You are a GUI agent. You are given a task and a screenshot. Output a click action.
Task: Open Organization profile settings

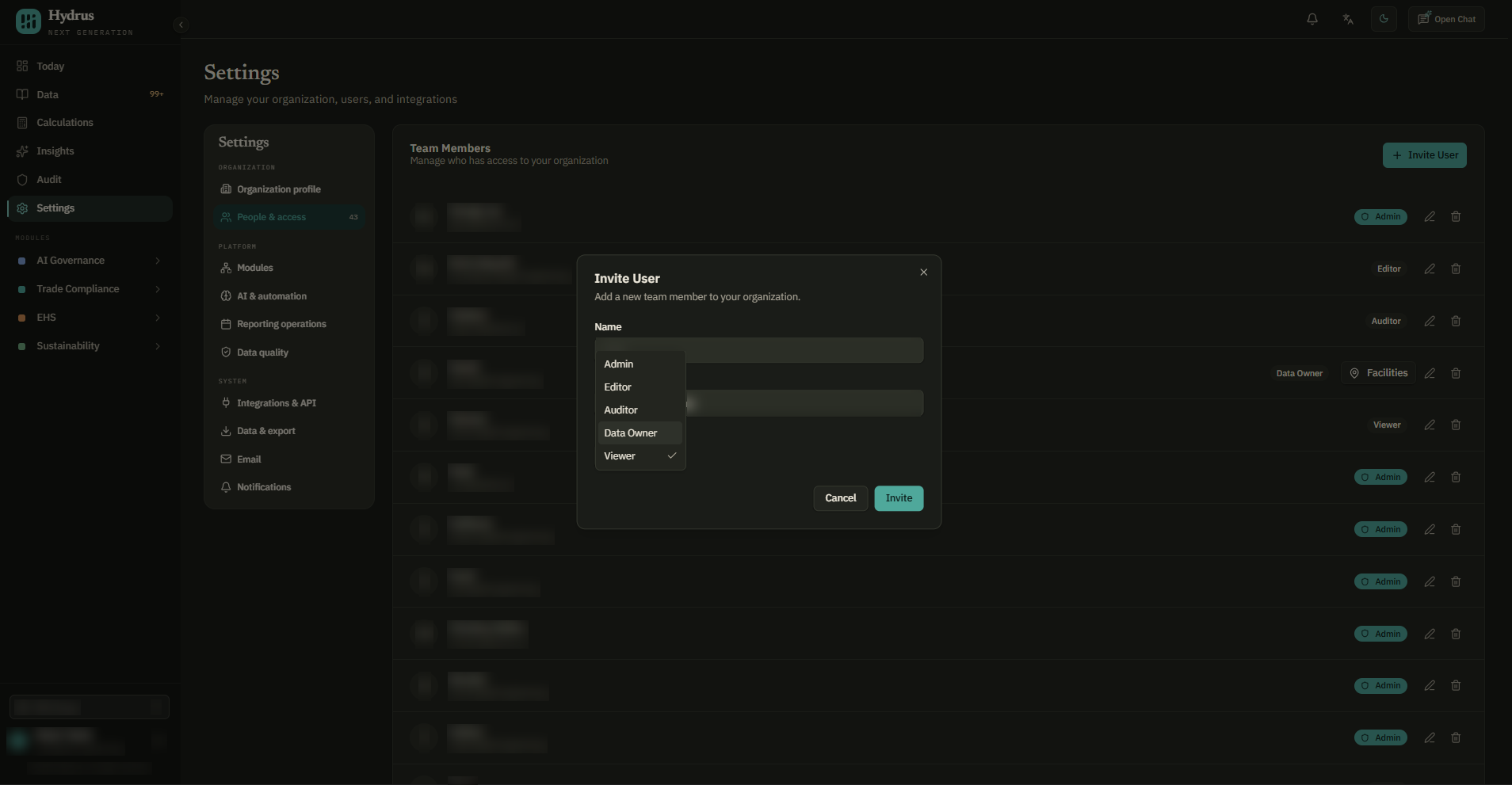coord(289,189)
